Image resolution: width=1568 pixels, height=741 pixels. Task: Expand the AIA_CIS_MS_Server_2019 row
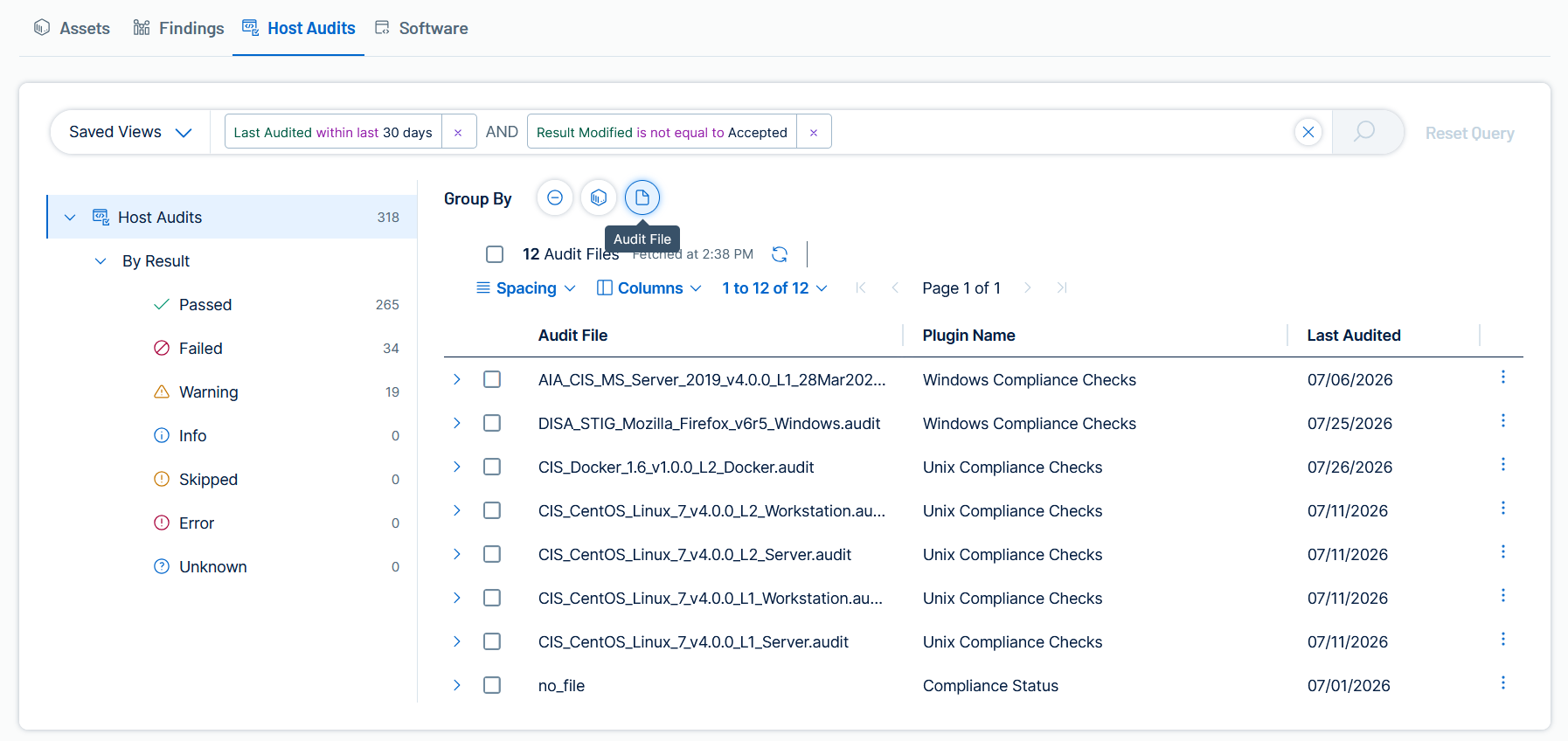click(x=457, y=379)
